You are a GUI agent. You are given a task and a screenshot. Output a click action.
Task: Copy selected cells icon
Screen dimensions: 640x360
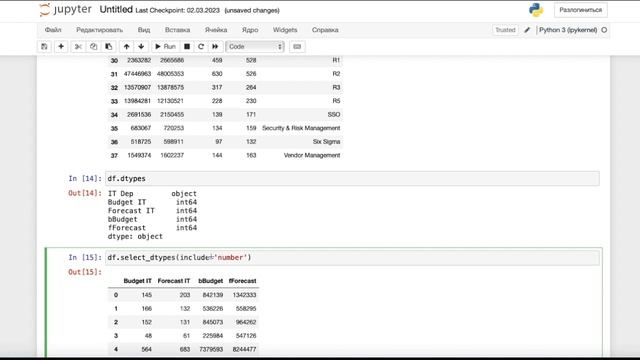[93, 47]
